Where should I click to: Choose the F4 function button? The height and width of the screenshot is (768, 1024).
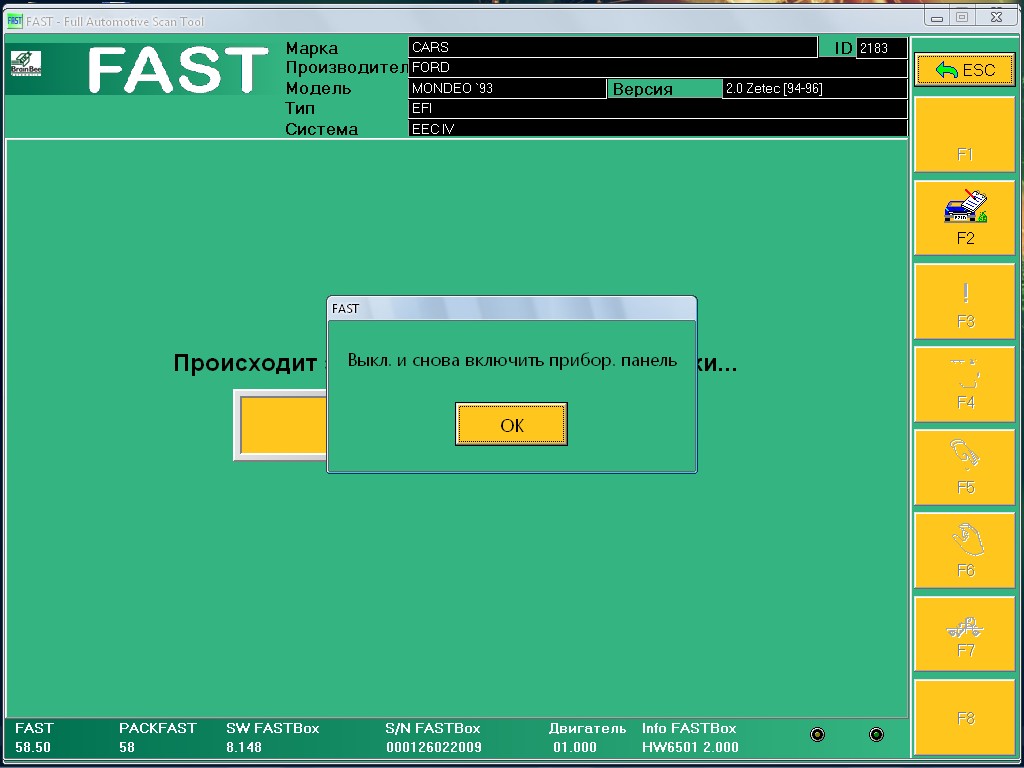tap(965, 384)
